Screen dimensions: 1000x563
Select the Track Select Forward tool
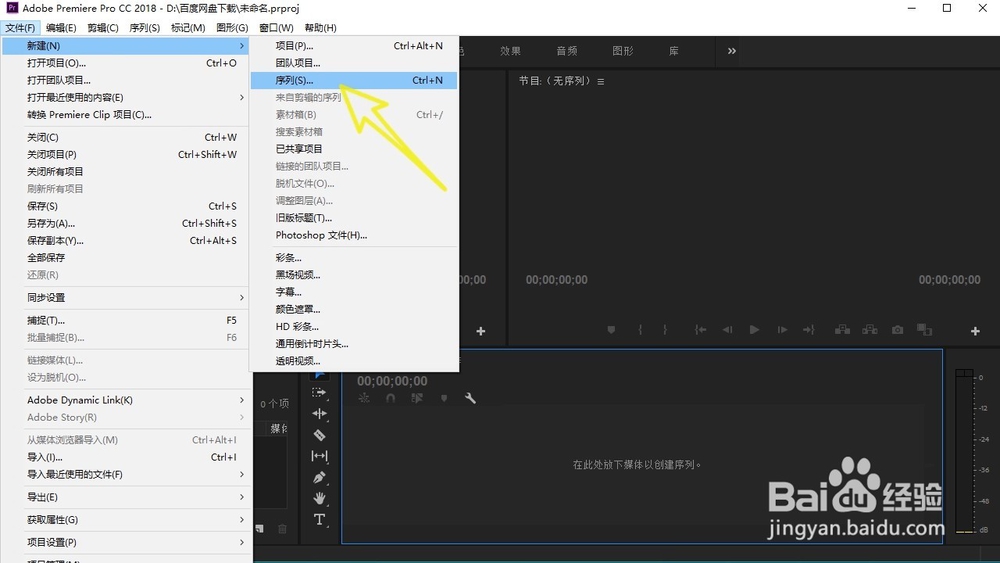[319, 393]
